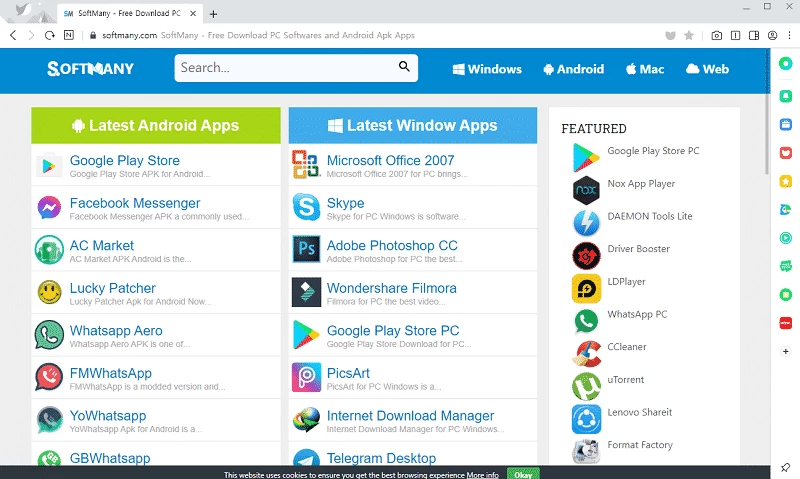Open the Android category menu
This screenshot has height=479, width=800.
[x=573, y=69]
